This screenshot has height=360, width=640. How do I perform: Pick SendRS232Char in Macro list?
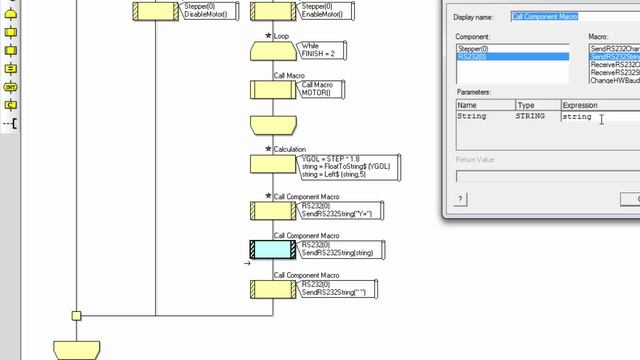click(x=615, y=49)
